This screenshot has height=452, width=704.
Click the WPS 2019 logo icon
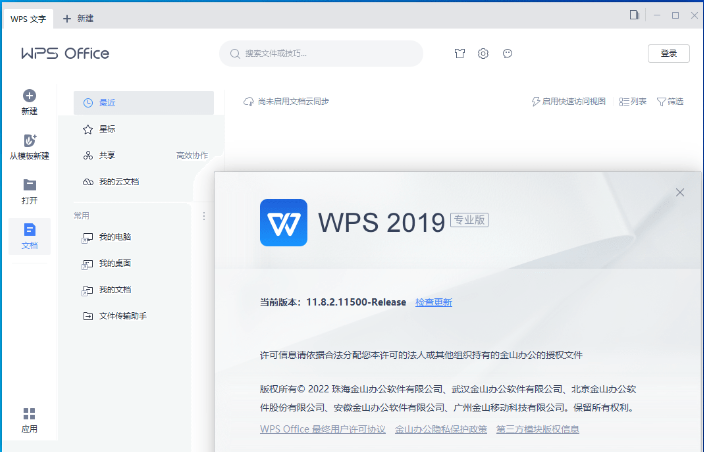click(284, 223)
